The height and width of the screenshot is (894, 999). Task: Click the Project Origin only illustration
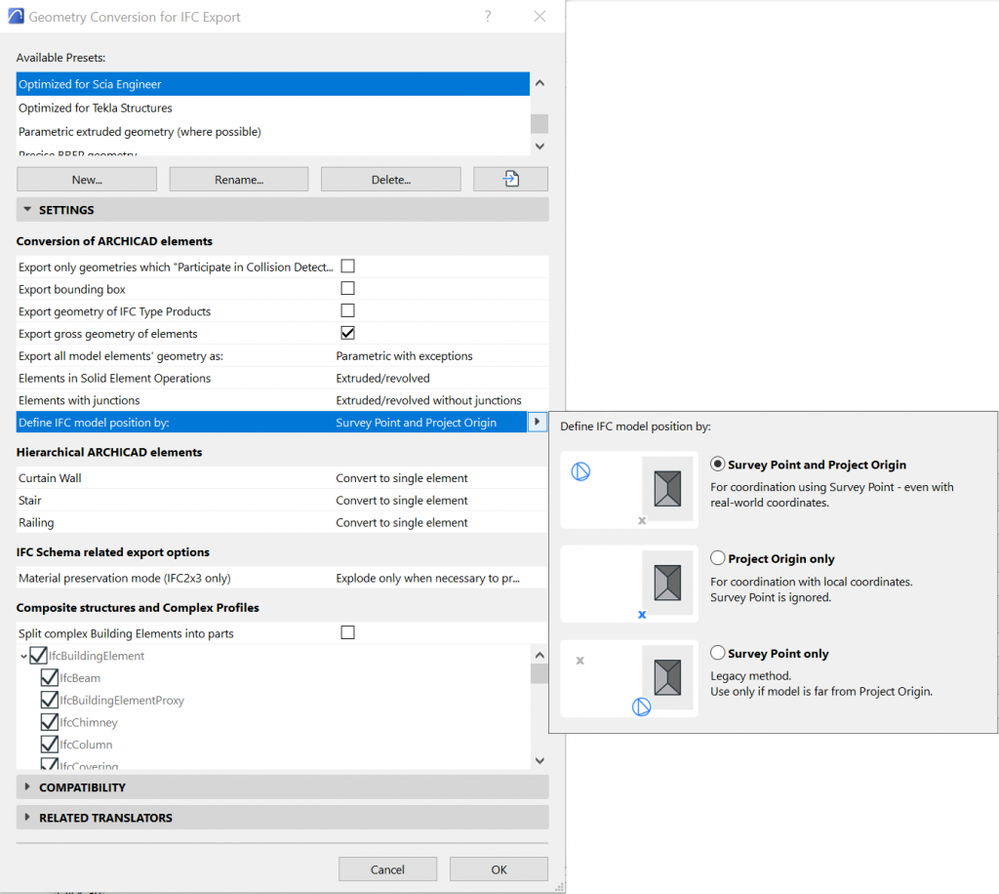coord(629,584)
